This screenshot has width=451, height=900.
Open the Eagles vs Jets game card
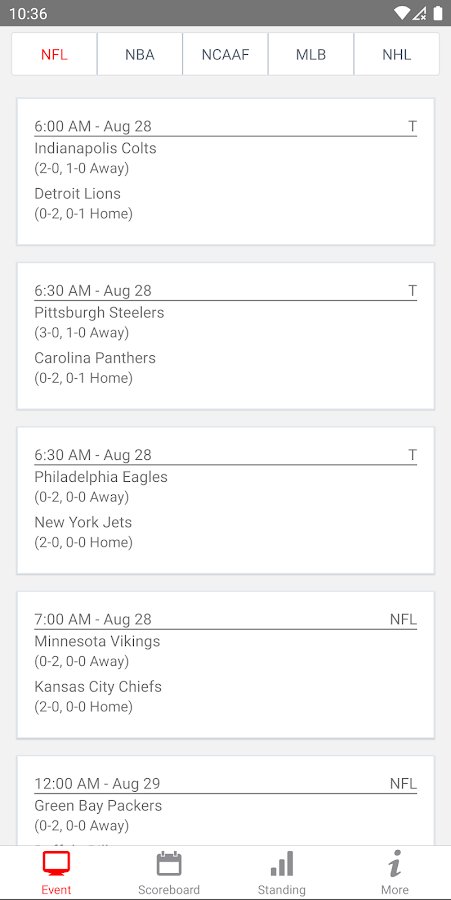pyautogui.click(x=226, y=500)
